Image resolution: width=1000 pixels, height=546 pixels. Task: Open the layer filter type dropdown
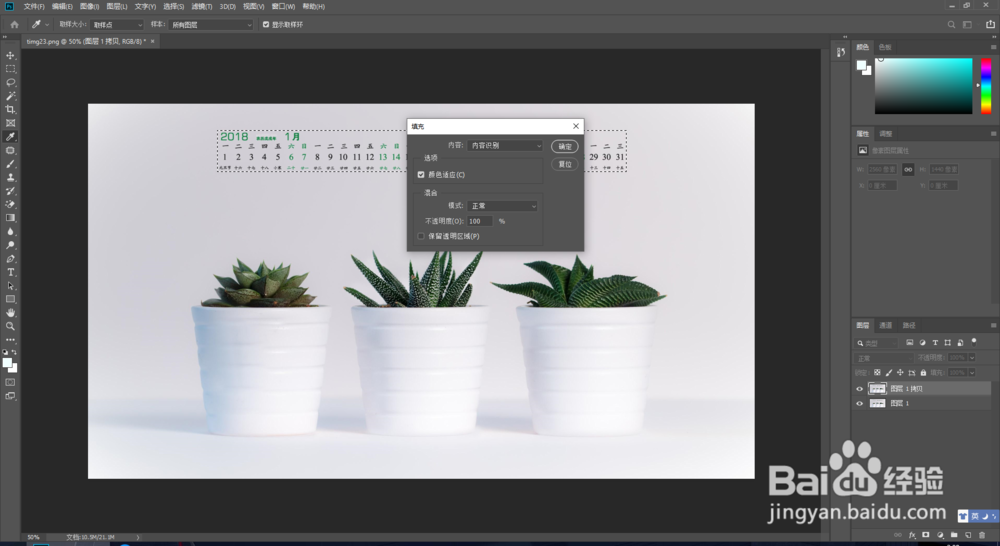click(x=877, y=343)
